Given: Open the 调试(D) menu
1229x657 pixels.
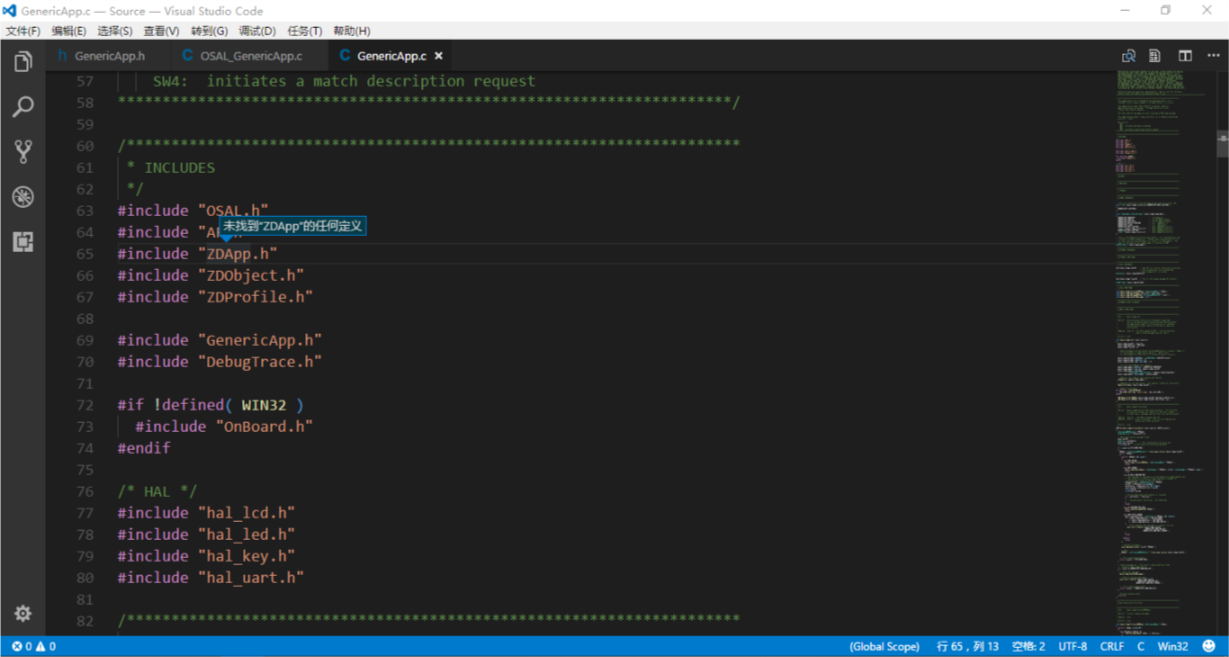Looking at the screenshot, I should click(x=257, y=30).
